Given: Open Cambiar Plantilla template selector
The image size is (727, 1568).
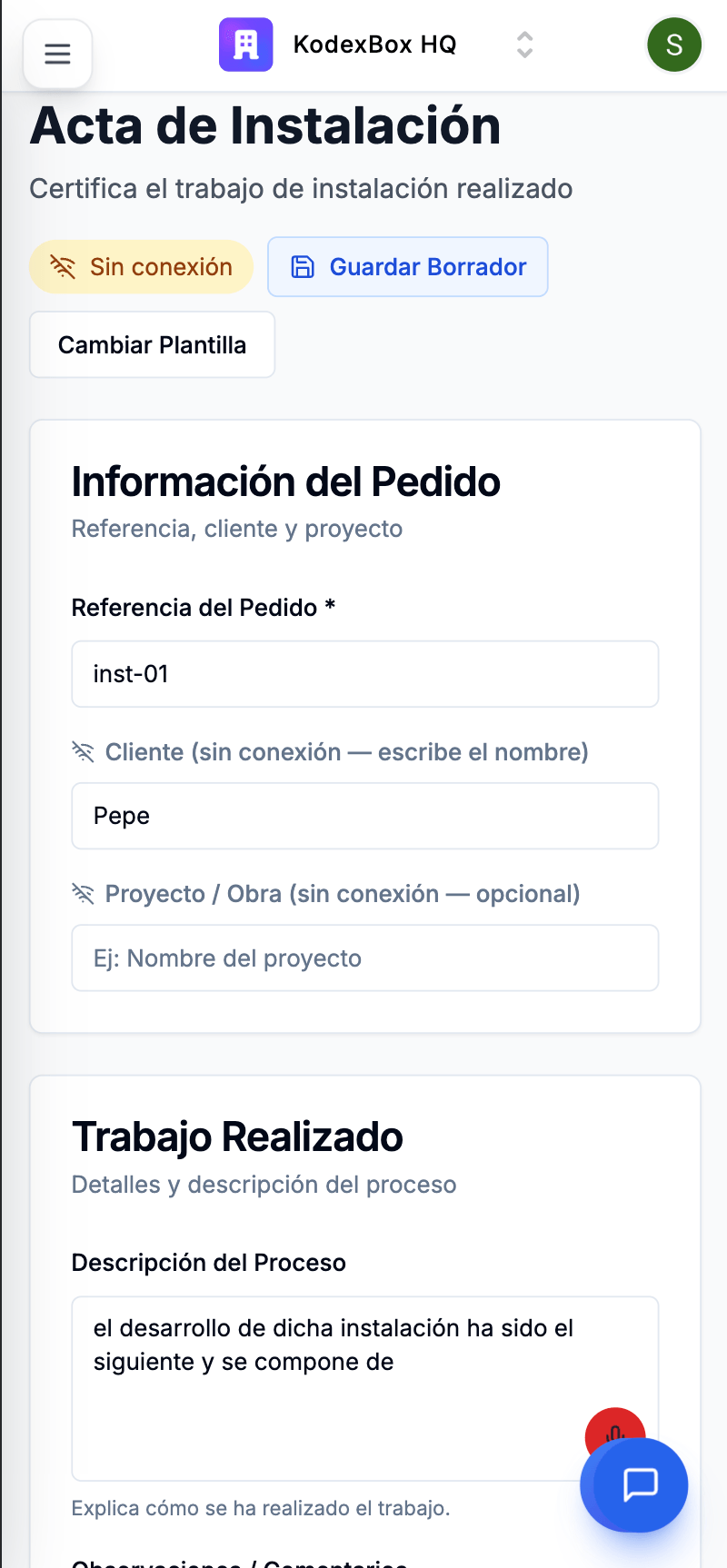Looking at the screenshot, I should click(x=152, y=344).
